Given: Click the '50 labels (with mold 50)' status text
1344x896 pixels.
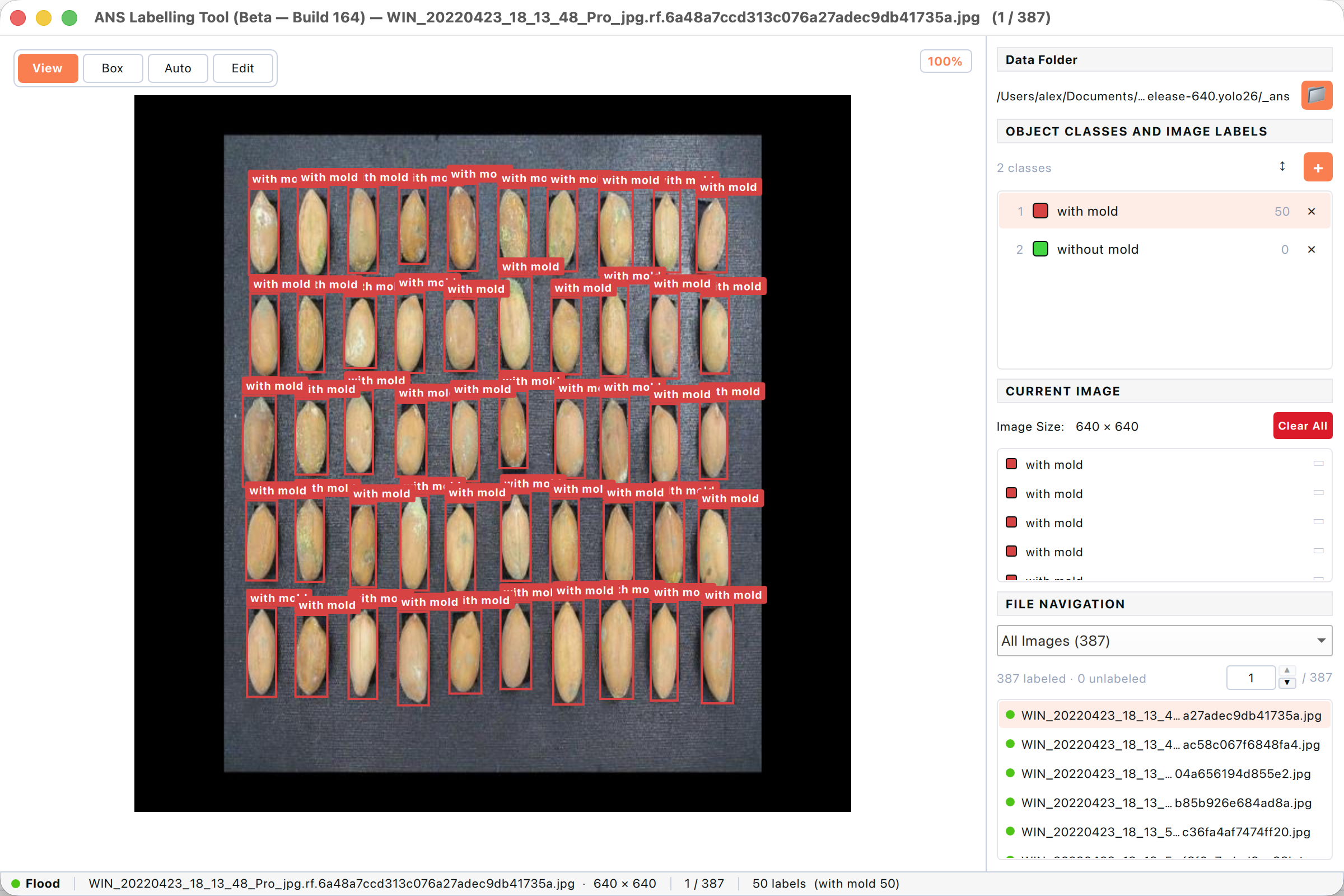Looking at the screenshot, I should [x=825, y=884].
